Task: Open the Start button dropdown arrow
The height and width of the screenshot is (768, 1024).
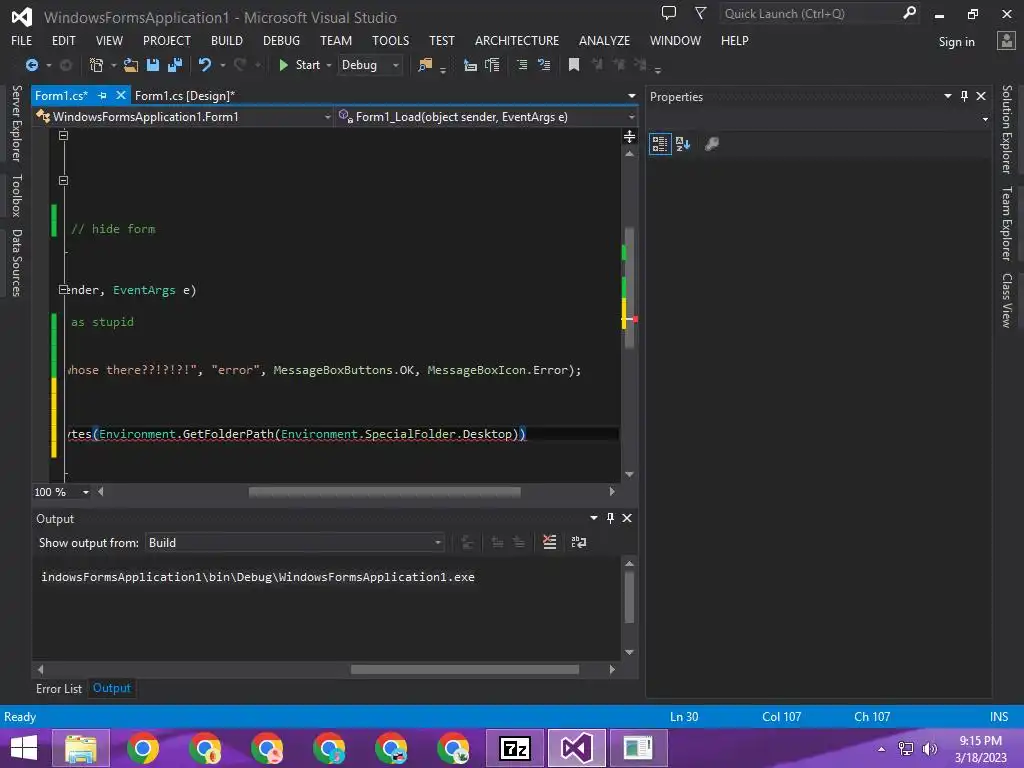Action: click(328, 65)
